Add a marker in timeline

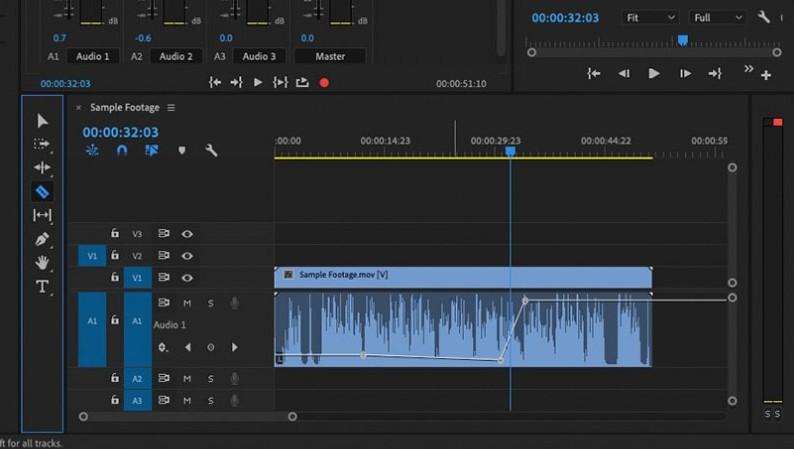click(x=182, y=150)
